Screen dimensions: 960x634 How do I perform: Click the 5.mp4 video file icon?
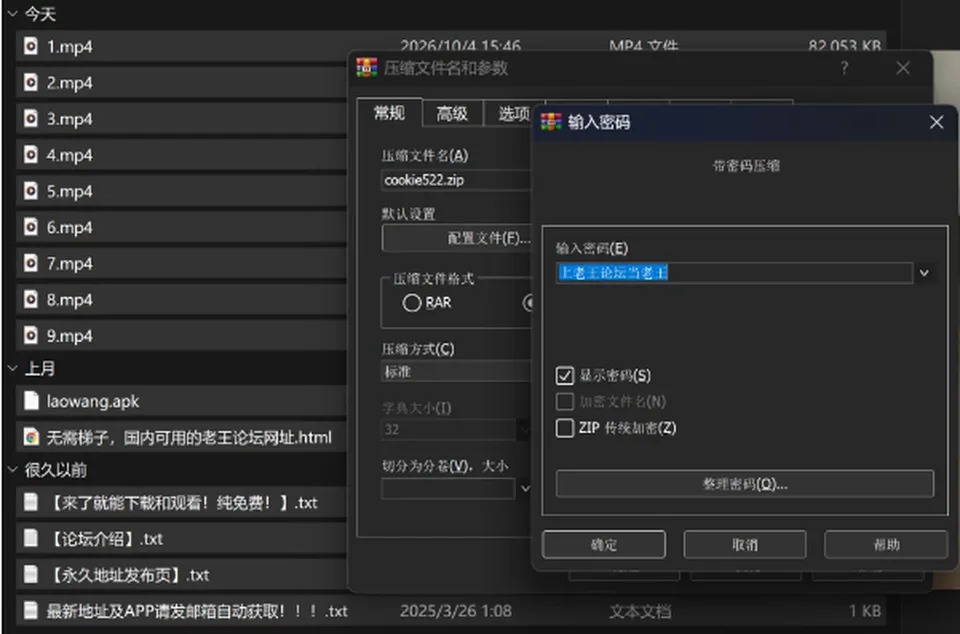pos(31,191)
